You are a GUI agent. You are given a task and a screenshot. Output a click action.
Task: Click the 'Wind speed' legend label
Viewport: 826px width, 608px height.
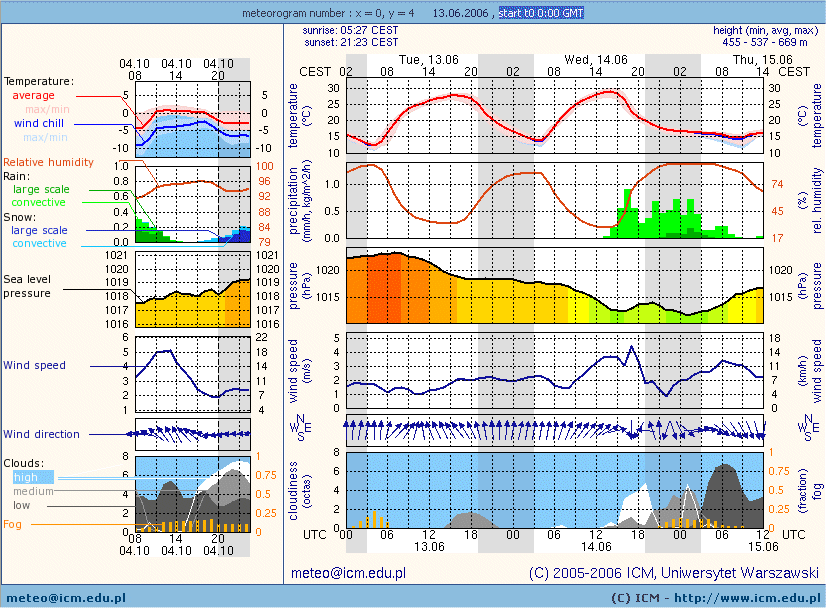click(x=34, y=365)
